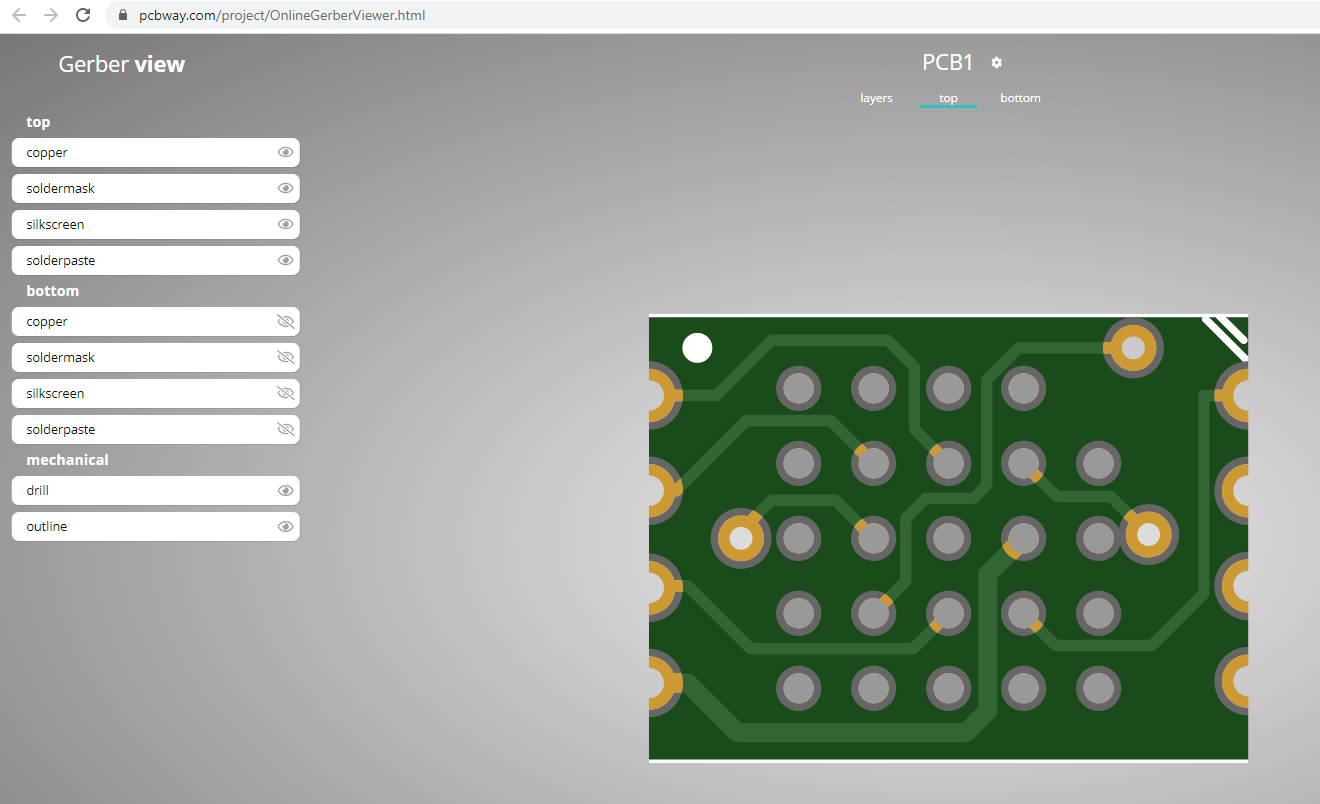The width and height of the screenshot is (1320, 804).
Task: Toggle top solderpaste eye icon
Action: pos(285,261)
